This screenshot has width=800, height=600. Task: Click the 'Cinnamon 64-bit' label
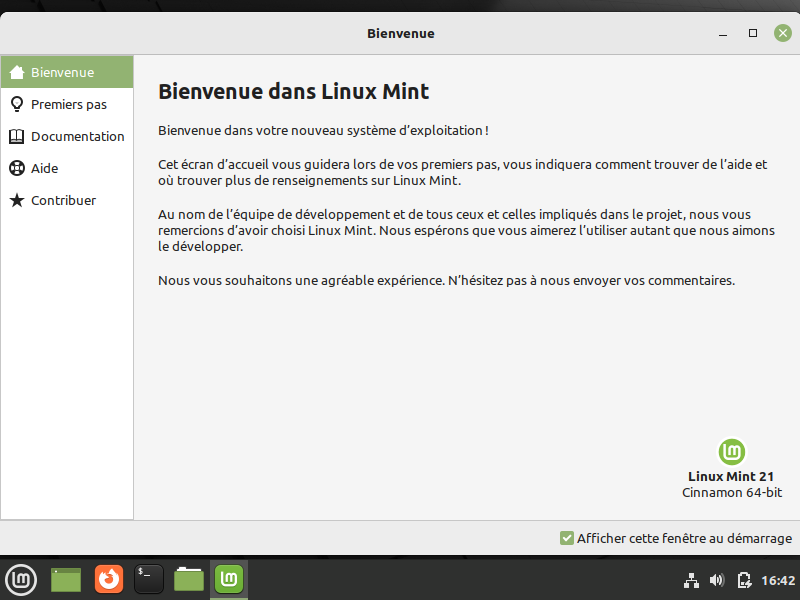tap(731, 492)
